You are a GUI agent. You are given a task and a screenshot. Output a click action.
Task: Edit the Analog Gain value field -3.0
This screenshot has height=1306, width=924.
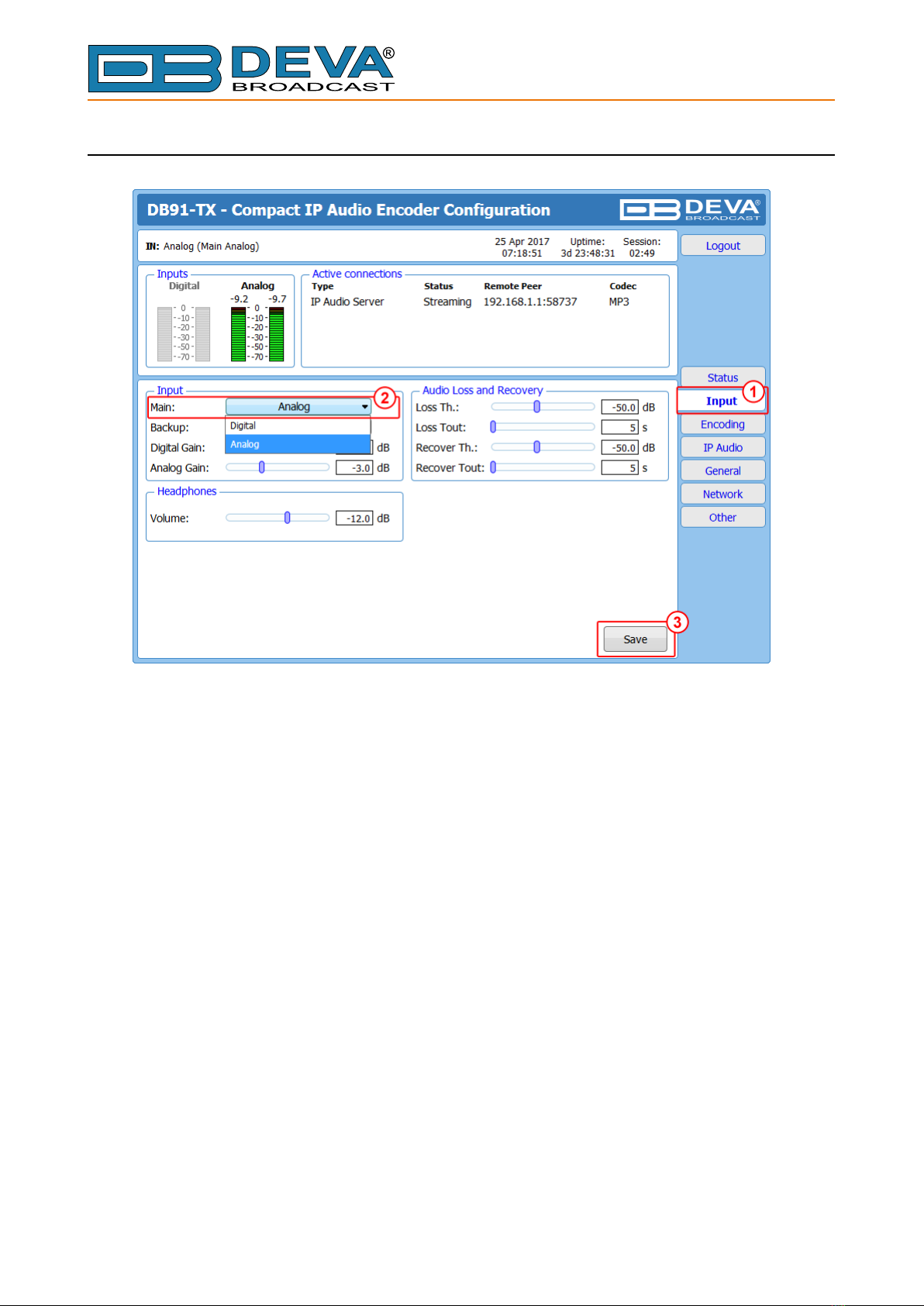pyautogui.click(x=354, y=468)
